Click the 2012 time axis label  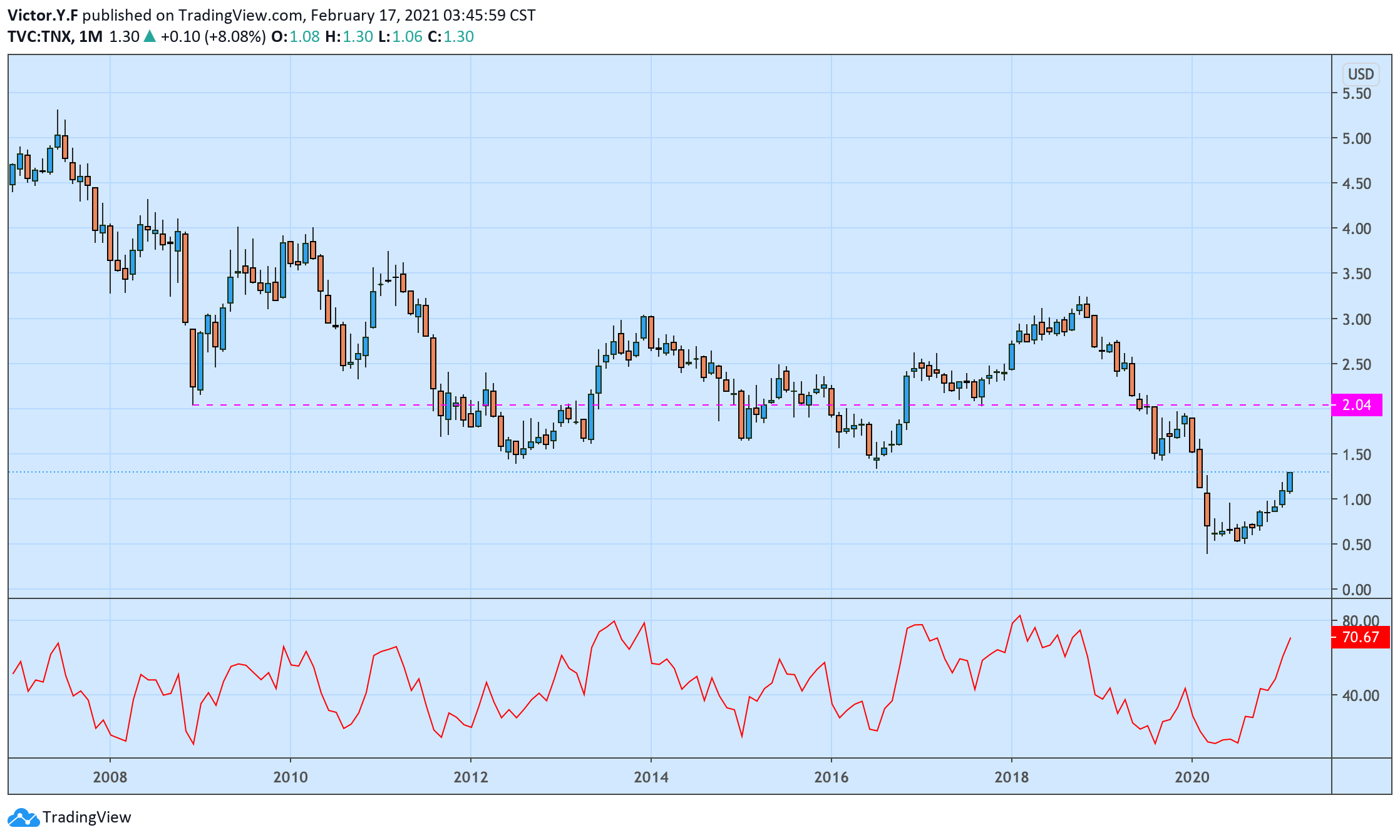[471, 777]
